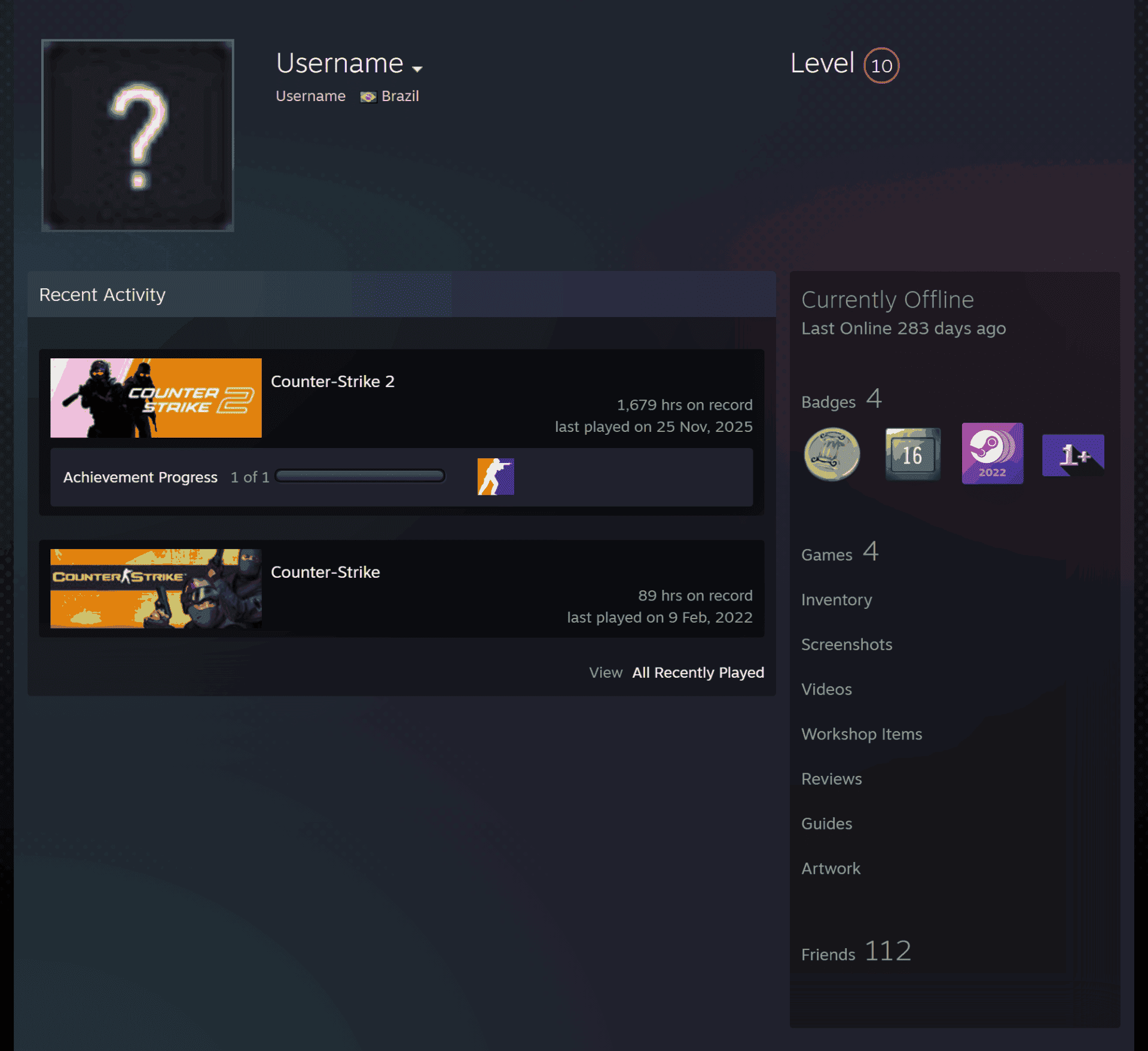Open the Counter-Strike title link
The width and height of the screenshot is (1148, 1051).
click(325, 572)
